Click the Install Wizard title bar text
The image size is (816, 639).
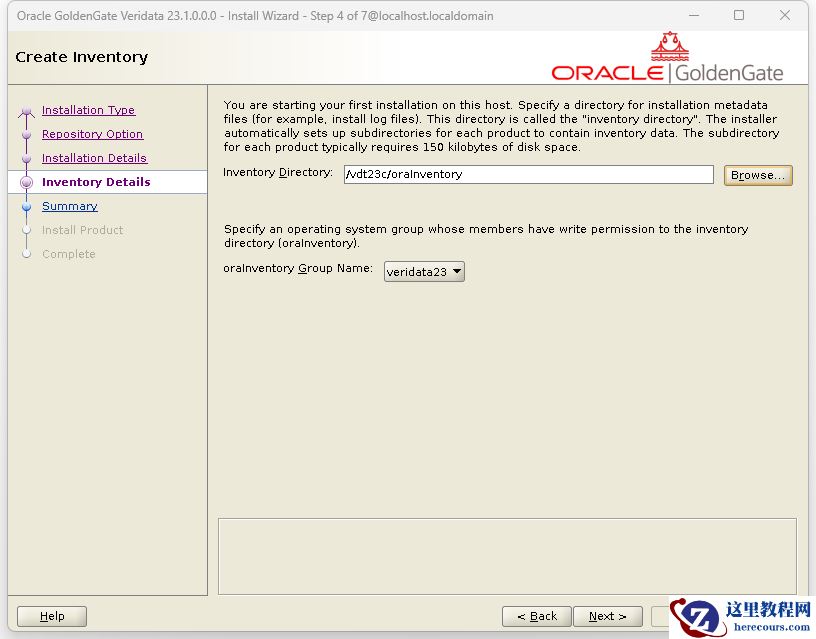tap(255, 16)
